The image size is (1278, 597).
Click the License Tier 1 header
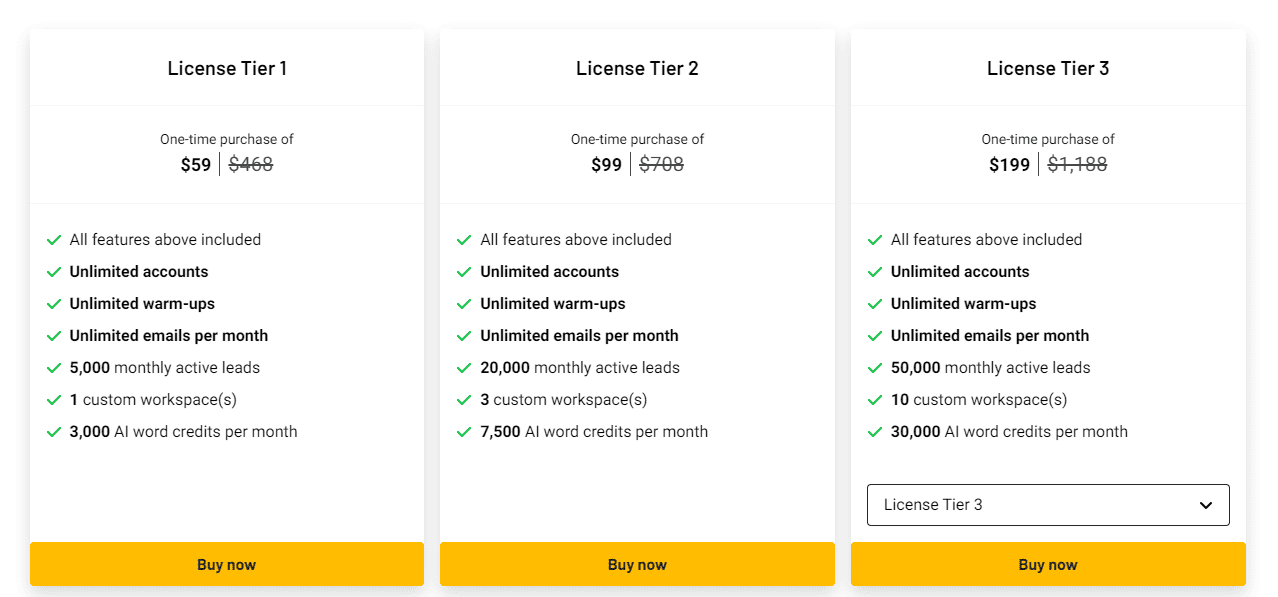click(x=227, y=68)
